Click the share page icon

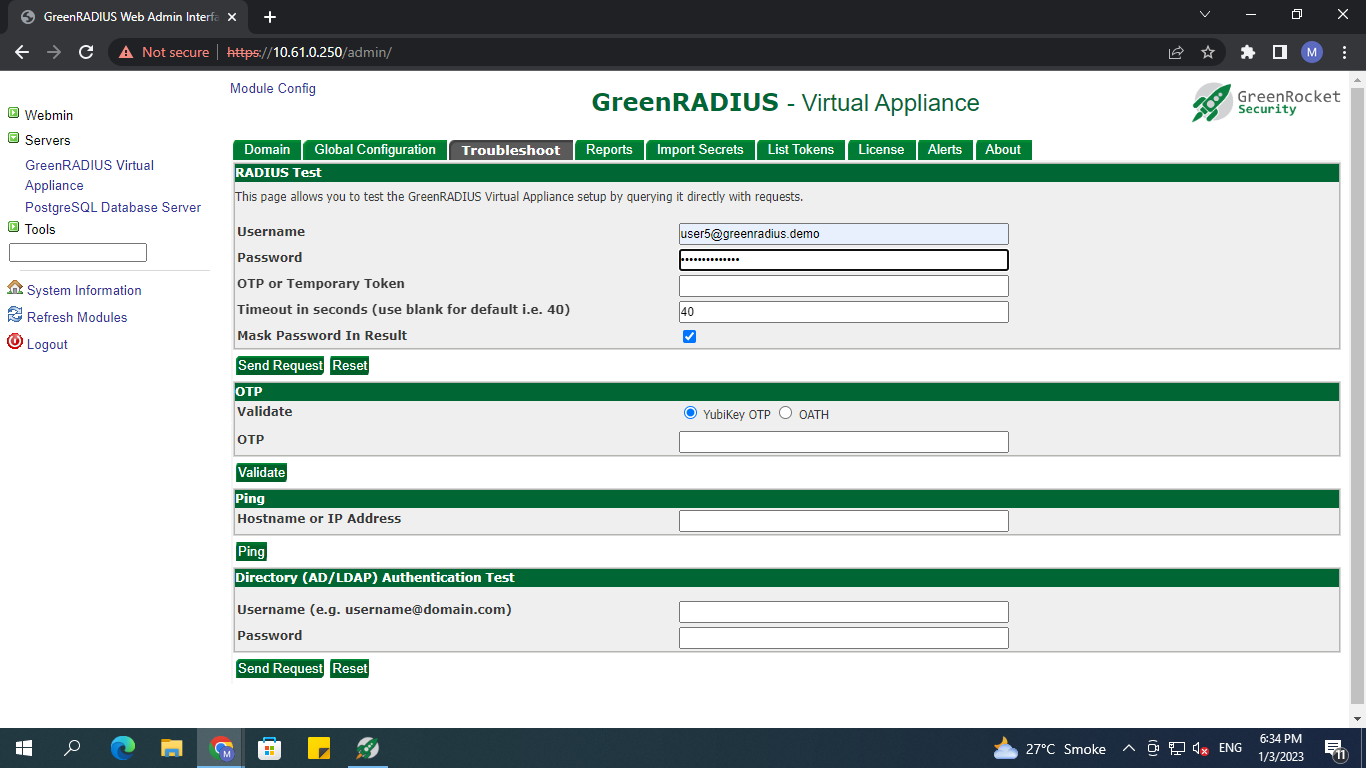pyautogui.click(x=1176, y=52)
